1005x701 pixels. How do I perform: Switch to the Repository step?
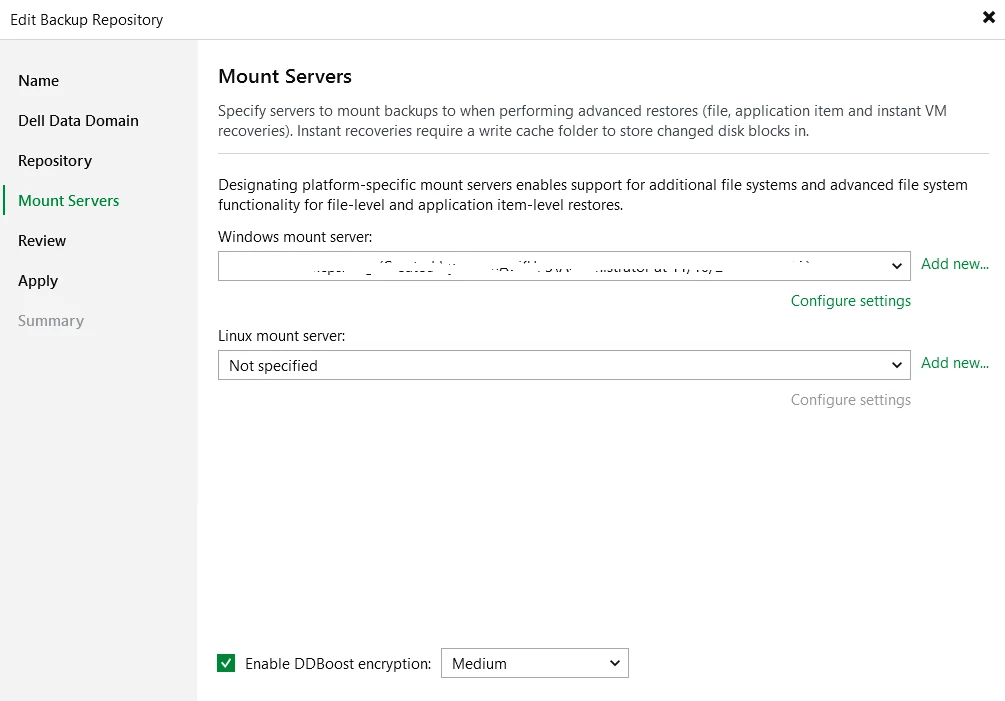(55, 161)
